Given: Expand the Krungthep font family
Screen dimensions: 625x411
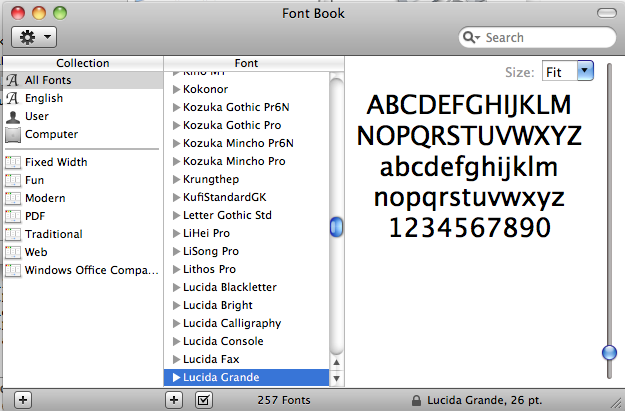Looking at the screenshot, I should (176, 179).
